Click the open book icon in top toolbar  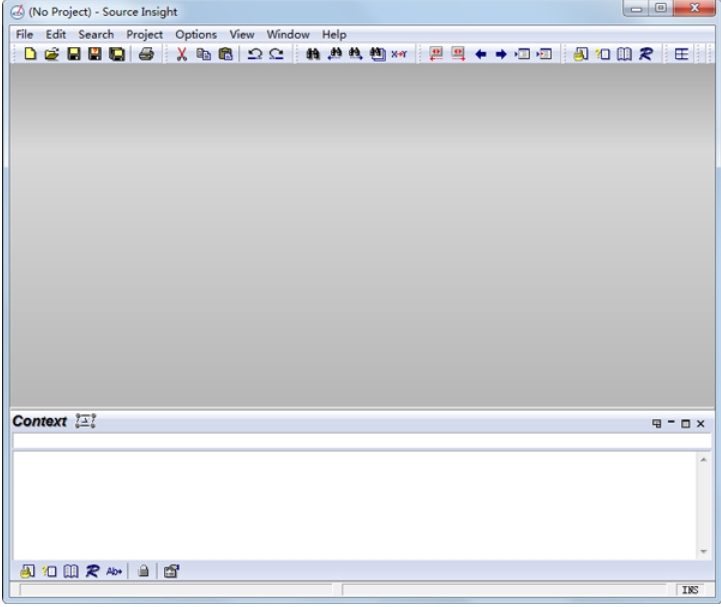624,54
